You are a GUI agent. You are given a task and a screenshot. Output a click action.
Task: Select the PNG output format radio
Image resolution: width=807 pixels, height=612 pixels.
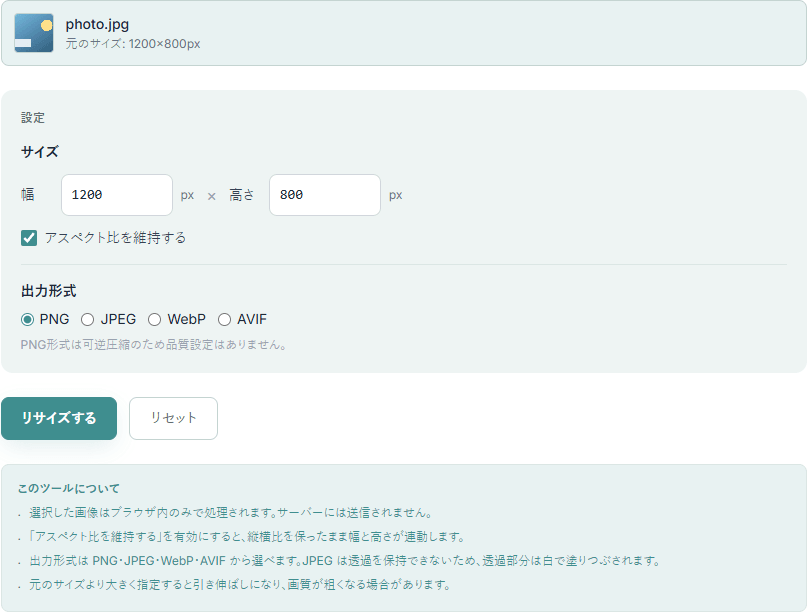pos(27,320)
